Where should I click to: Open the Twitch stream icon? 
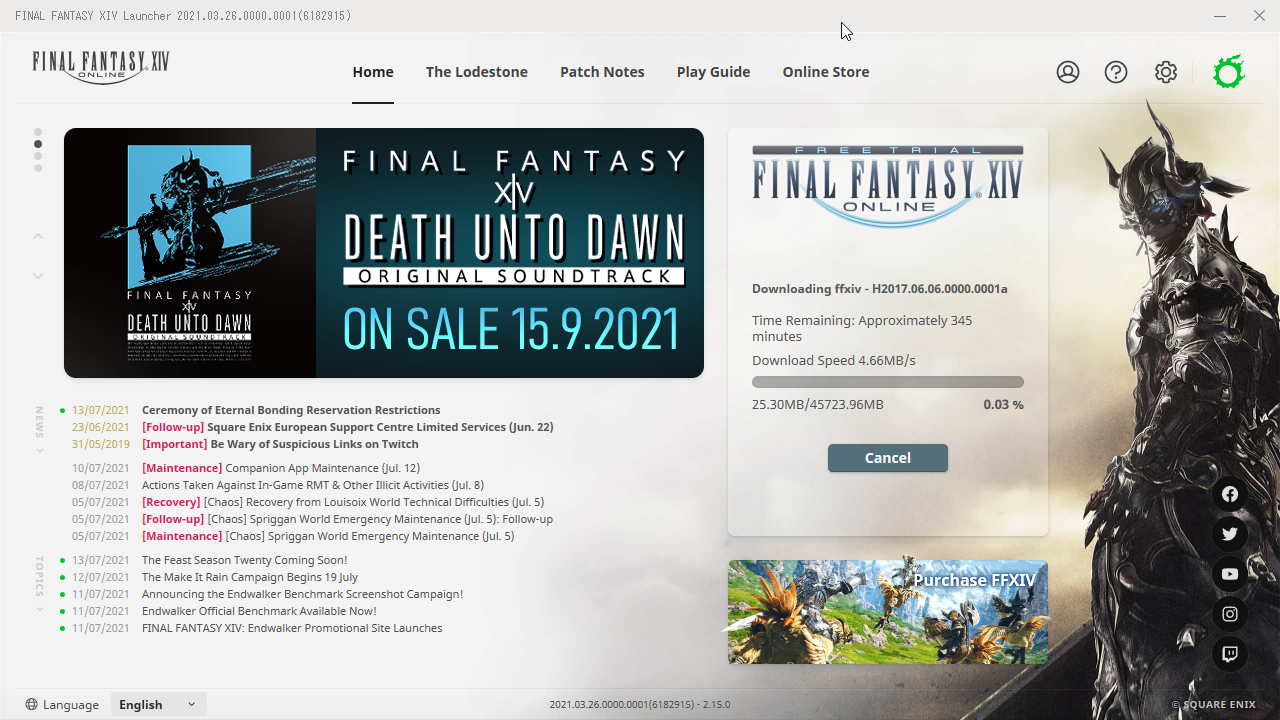1229,653
